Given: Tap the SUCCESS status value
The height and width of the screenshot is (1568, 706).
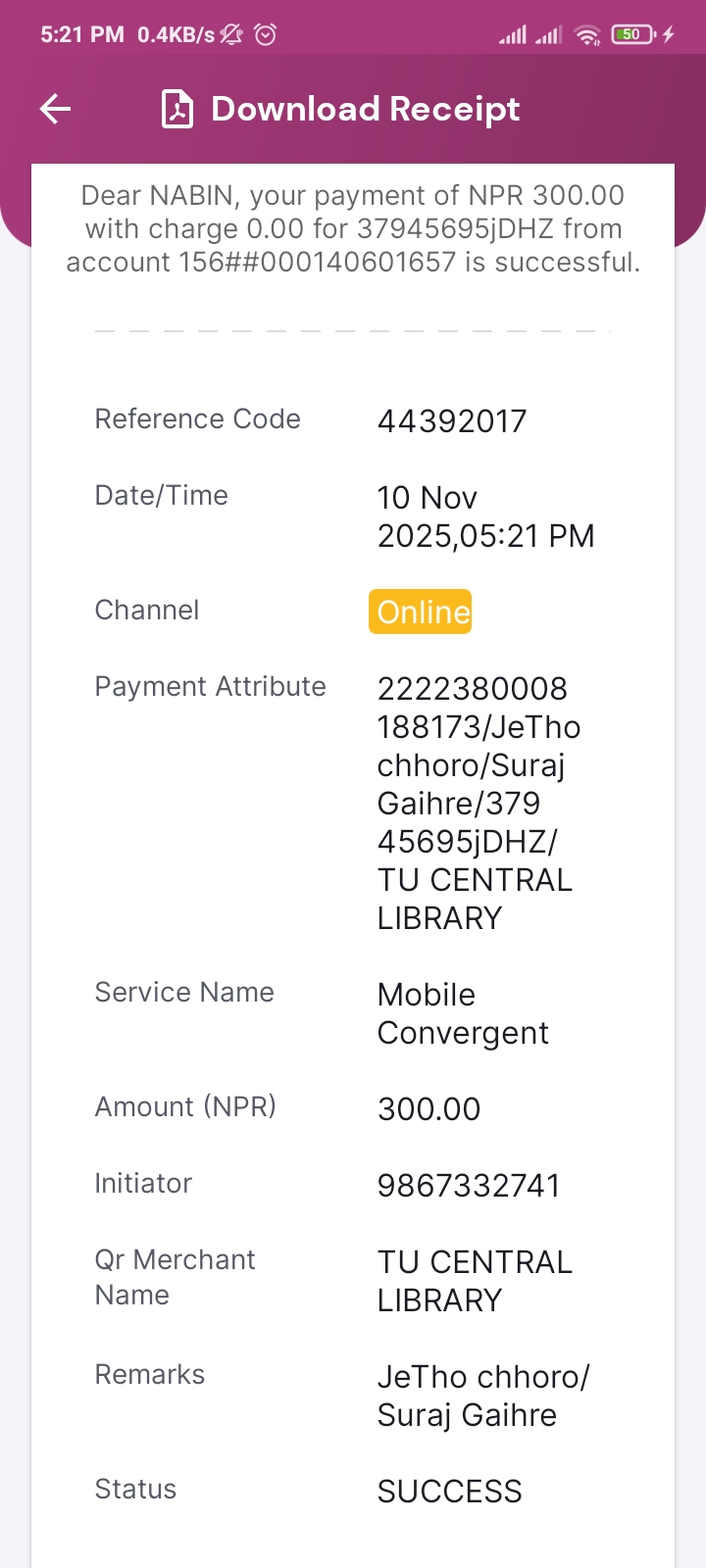Looking at the screenshot, I should pyautogui.click(x=450, y=1492).
